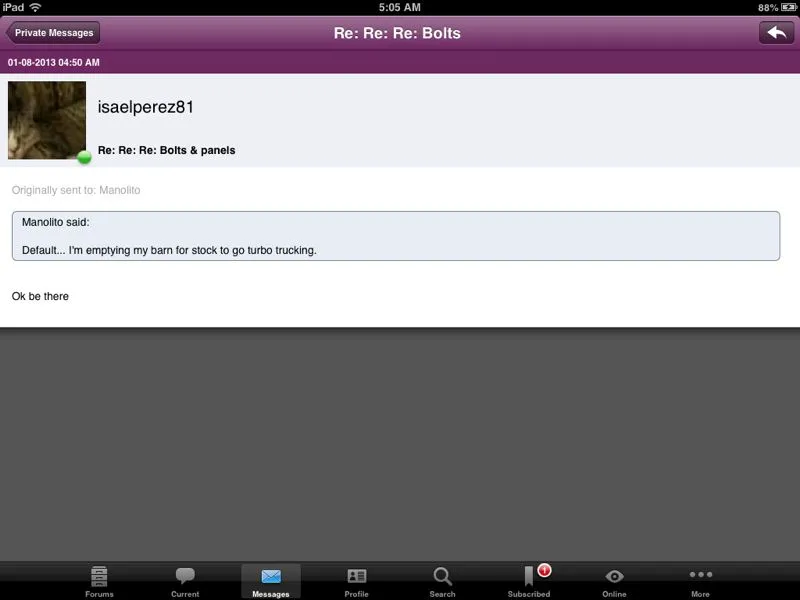
Task: Open the Forums tab
Action: (99, 581)
